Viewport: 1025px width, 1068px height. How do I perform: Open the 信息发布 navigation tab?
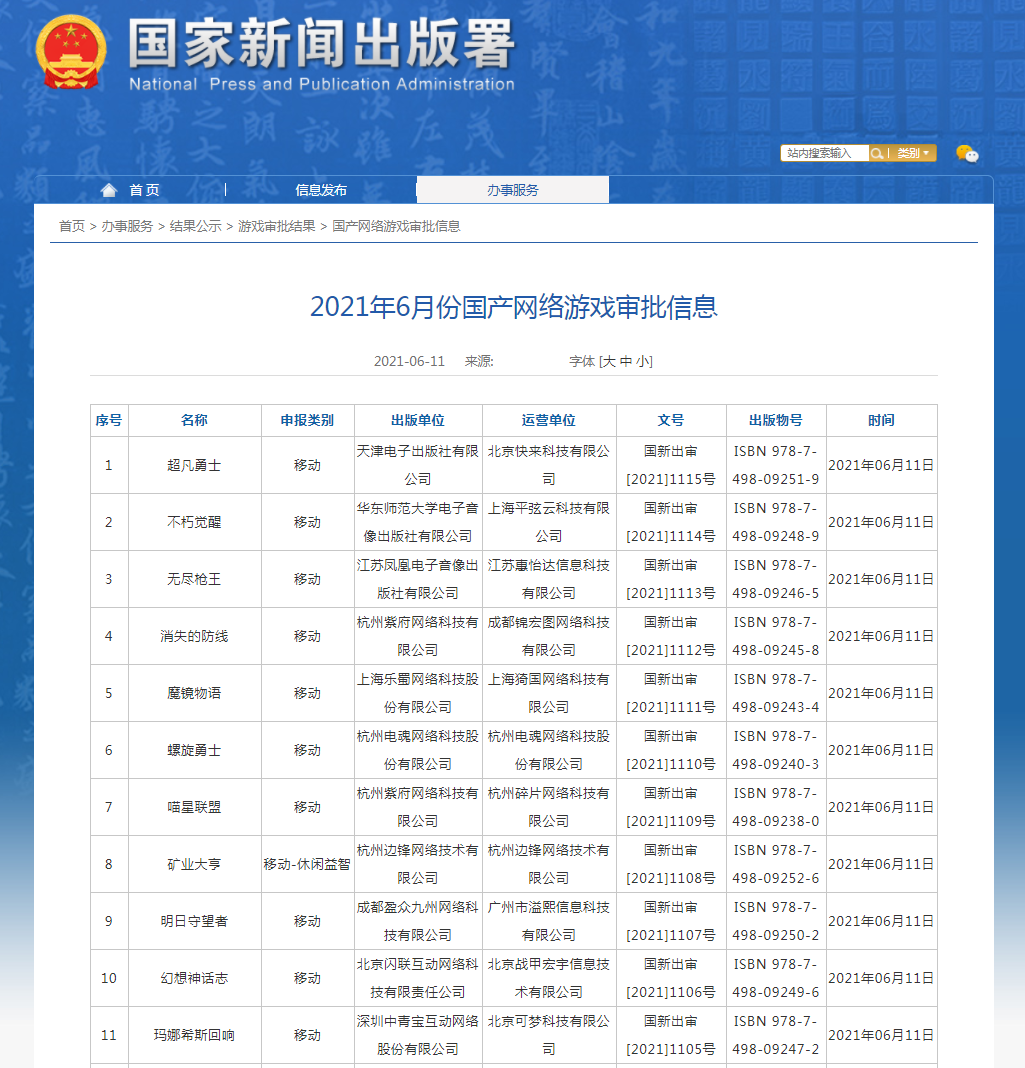(x=321, y=190)
